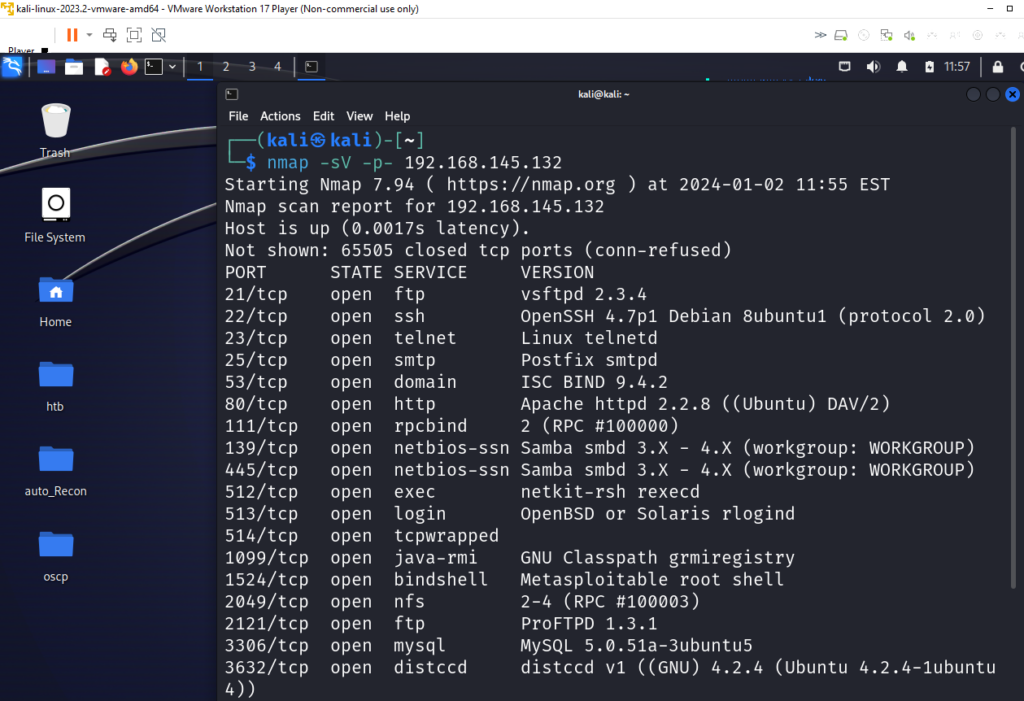
Task: Click the 'Linux telnetd' version text
Action: (x=589, y=338)
